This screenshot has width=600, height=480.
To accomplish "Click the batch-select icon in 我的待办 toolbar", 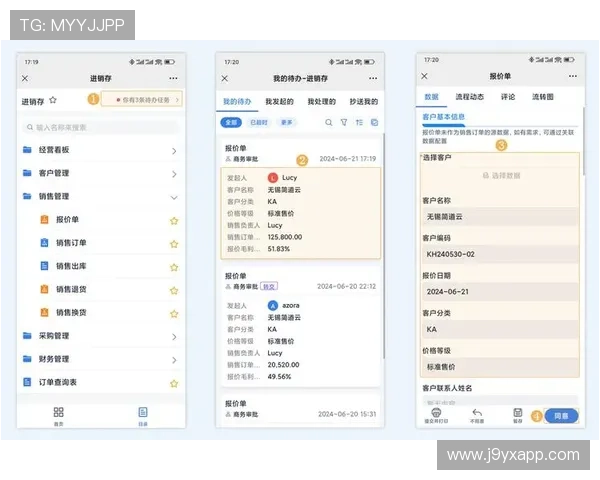I will pos(374,122).
